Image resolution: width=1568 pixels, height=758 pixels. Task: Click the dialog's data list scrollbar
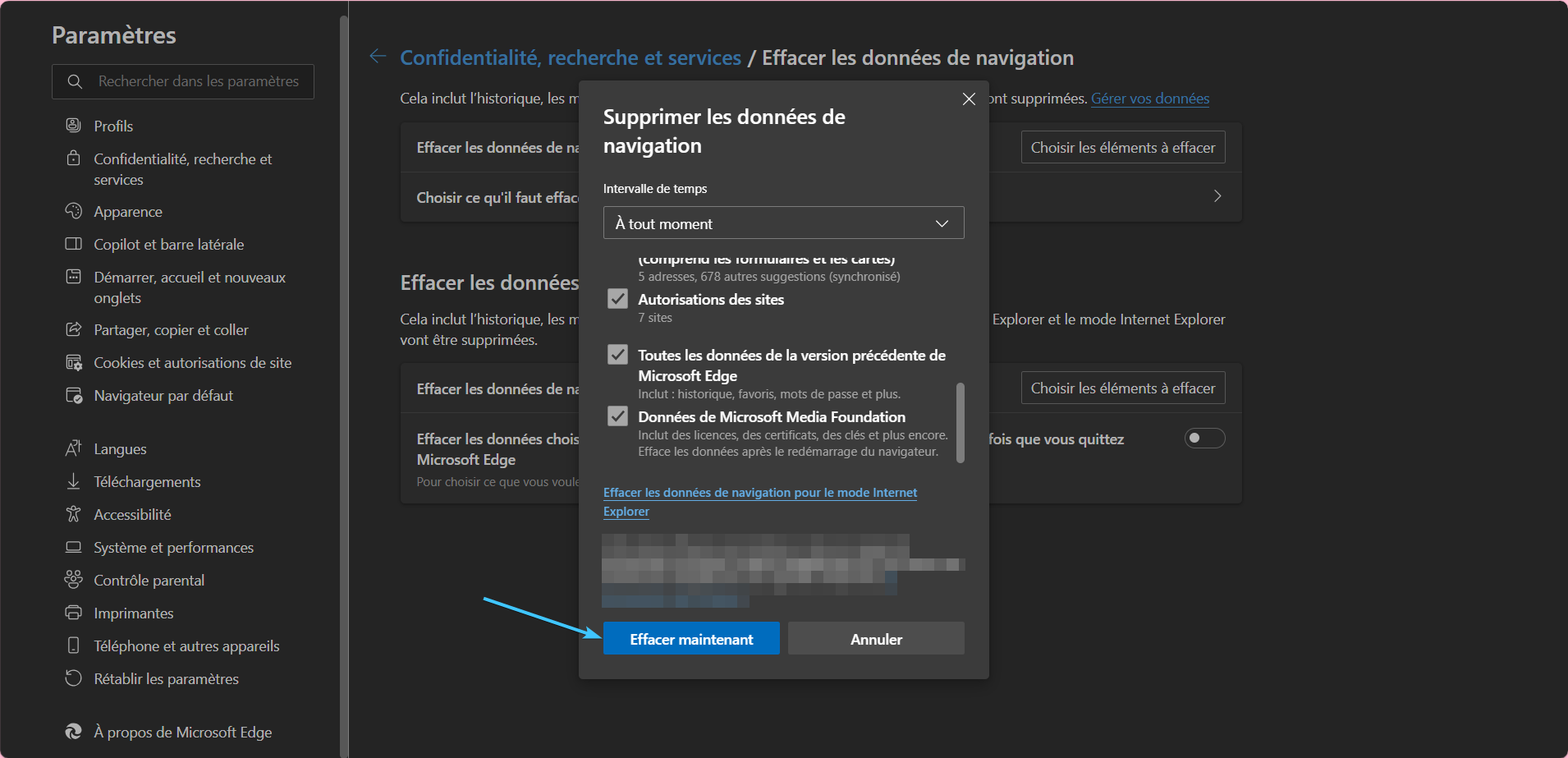pyautogui.click(x=960, y=422)
